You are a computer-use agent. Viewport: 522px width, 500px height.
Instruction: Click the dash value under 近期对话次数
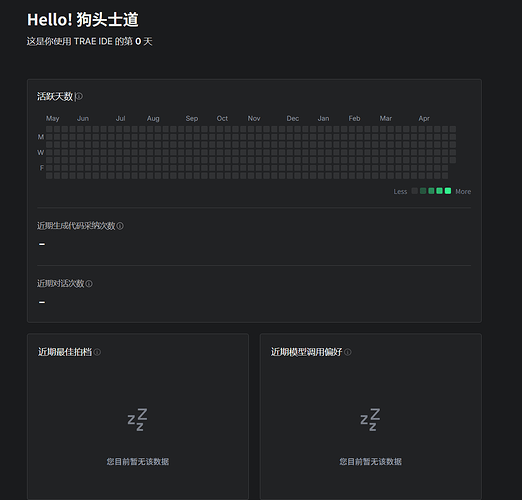pyautogui.click(x=42, y=302)
